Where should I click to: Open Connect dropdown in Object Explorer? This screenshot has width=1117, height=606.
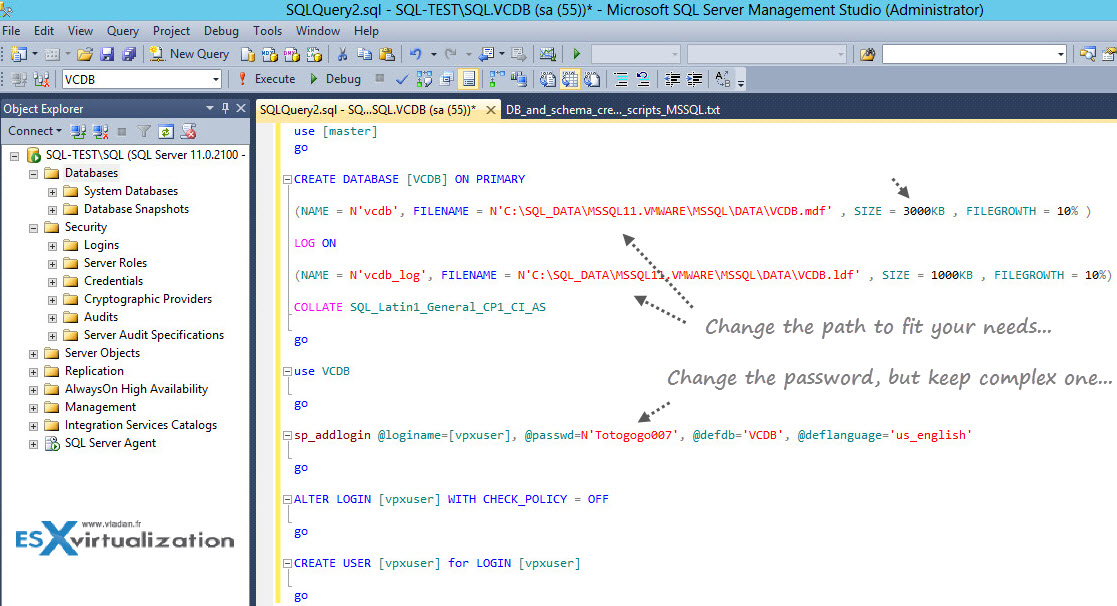click(35, 131)
